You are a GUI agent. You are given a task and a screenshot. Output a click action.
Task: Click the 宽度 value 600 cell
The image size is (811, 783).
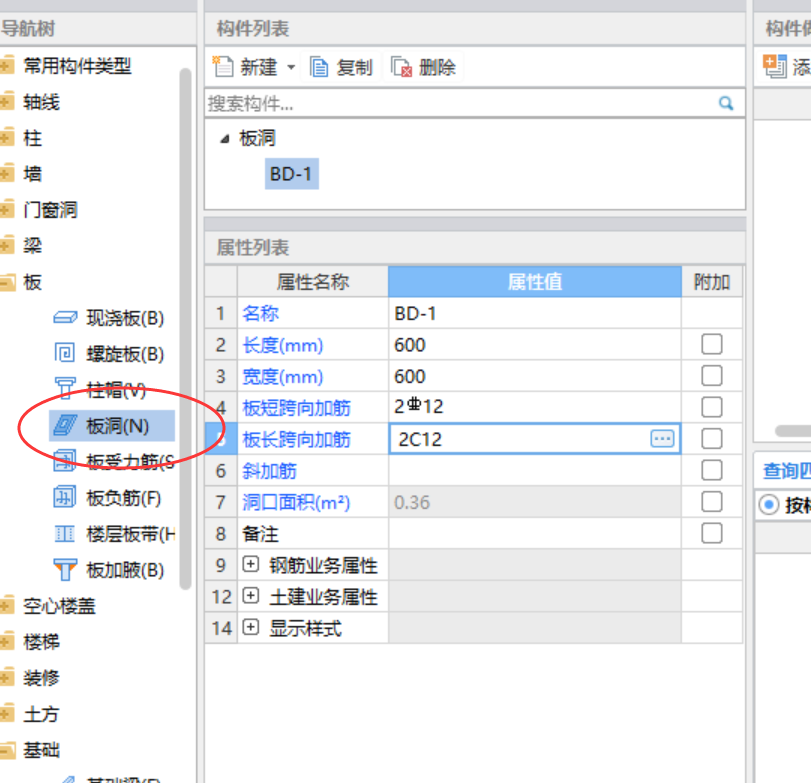click(534, 376)
